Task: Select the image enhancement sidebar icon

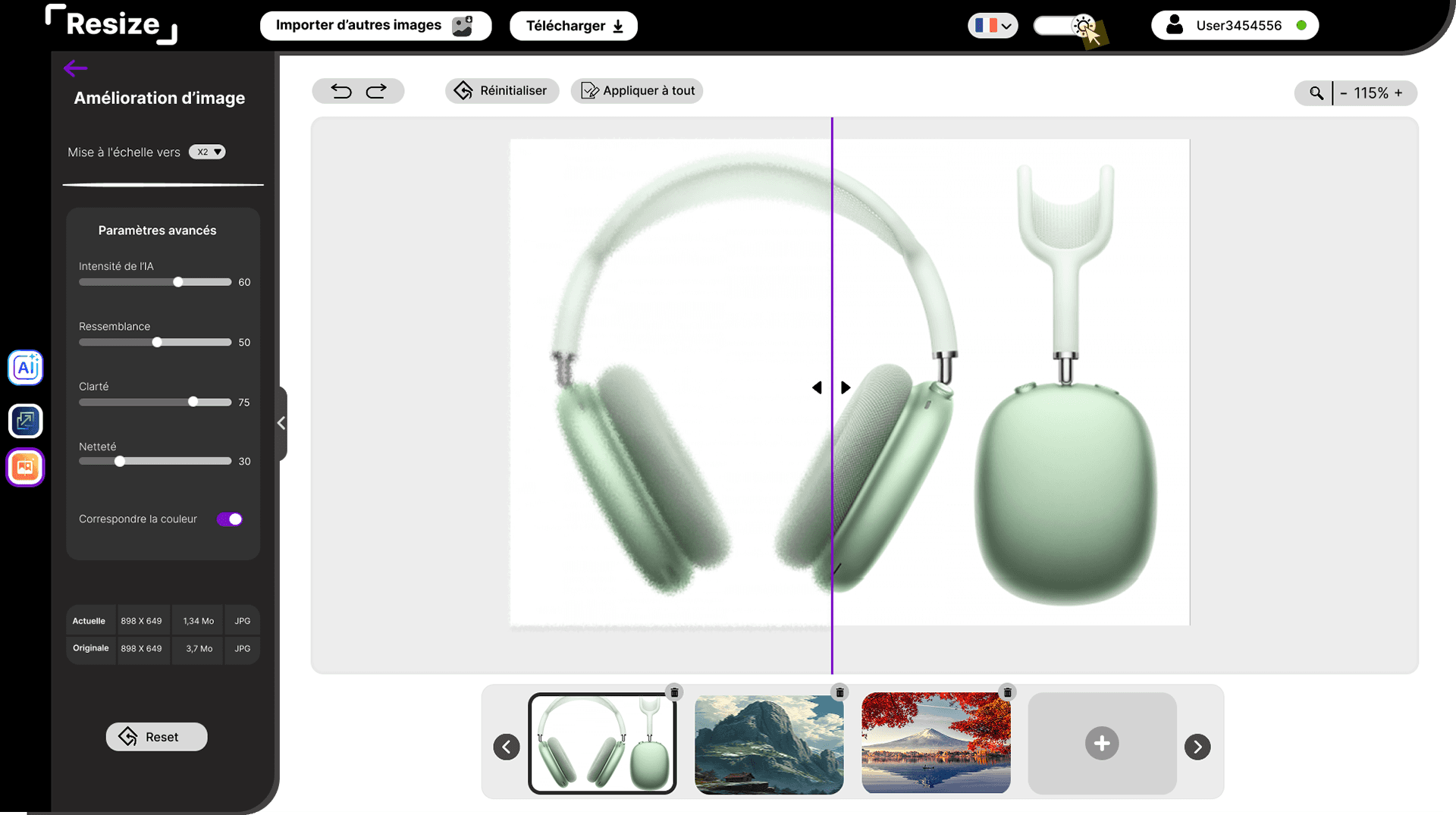Action: tap(26, 467)
